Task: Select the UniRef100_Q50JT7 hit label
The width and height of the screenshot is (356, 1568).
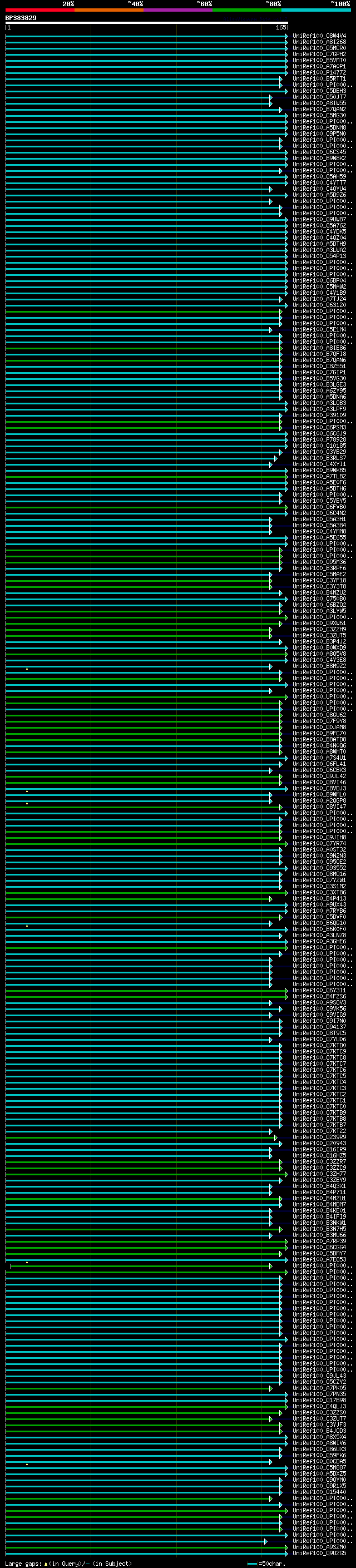Action: [x=319, y=97]
